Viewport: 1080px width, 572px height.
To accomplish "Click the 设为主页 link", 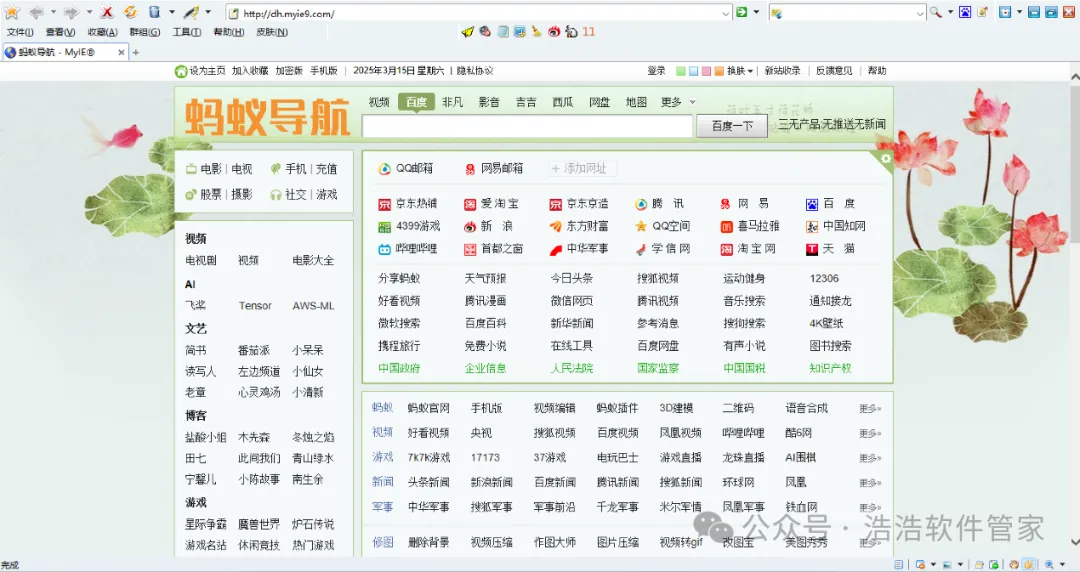I will pos(207,71).
